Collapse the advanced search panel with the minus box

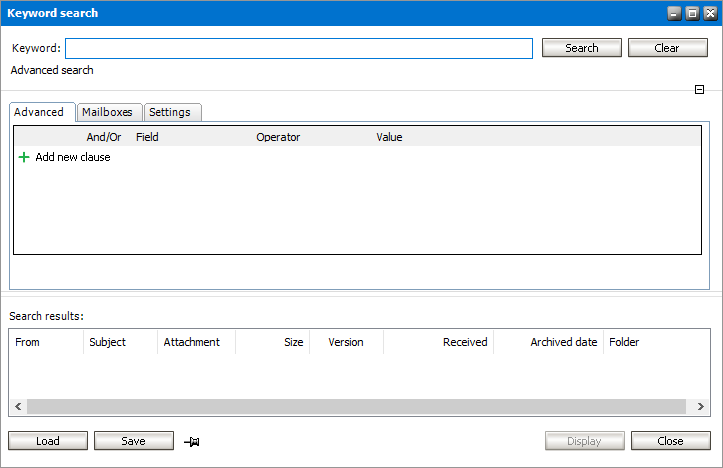[699, 89]
